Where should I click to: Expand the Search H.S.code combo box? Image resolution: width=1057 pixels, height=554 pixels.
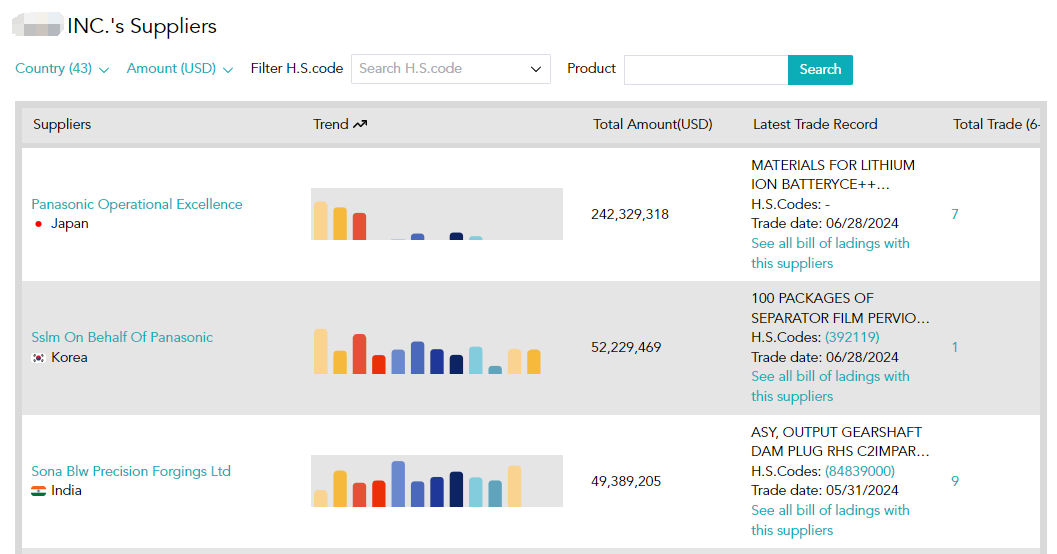pos(450,69)
